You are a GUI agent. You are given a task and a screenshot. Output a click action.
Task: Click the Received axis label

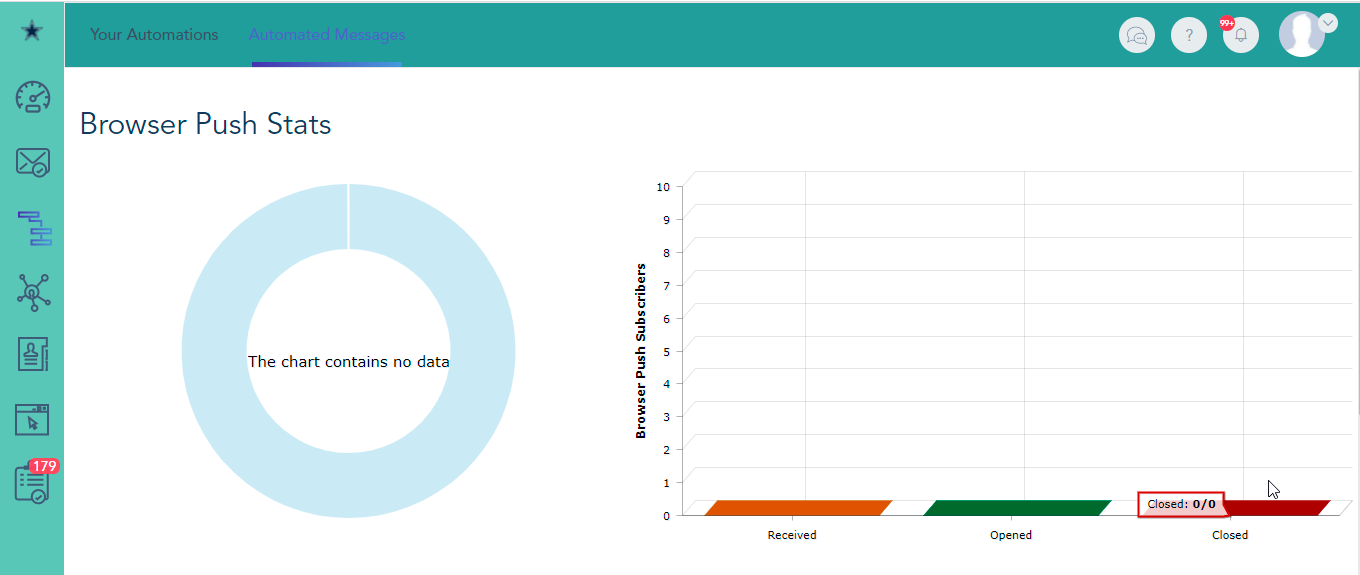pos(792,535)
